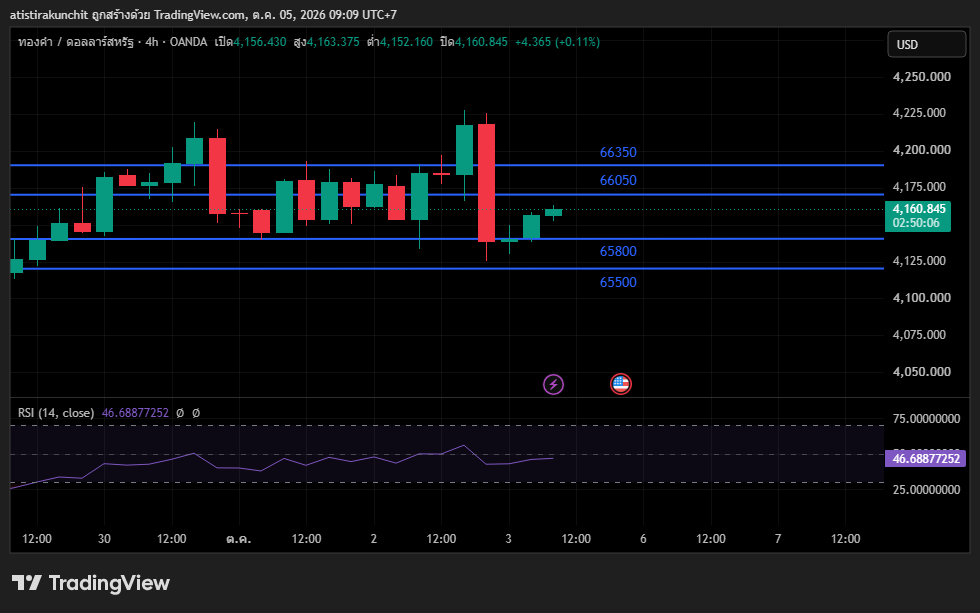980x613 pixels.
Task: Select the 66050 line label
Action: coord(618,181)
